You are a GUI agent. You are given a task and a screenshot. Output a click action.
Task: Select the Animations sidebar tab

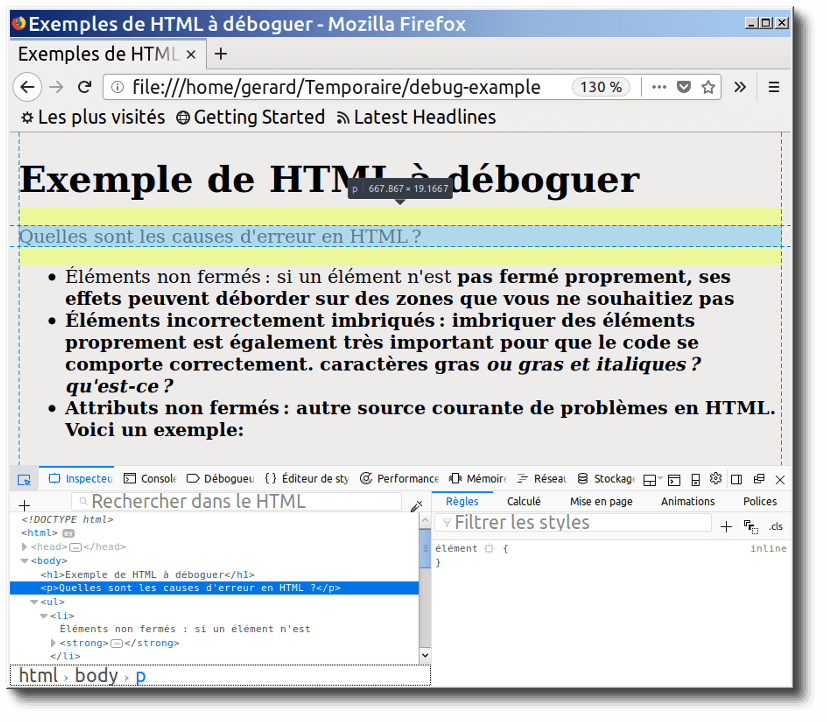[688, 502]
